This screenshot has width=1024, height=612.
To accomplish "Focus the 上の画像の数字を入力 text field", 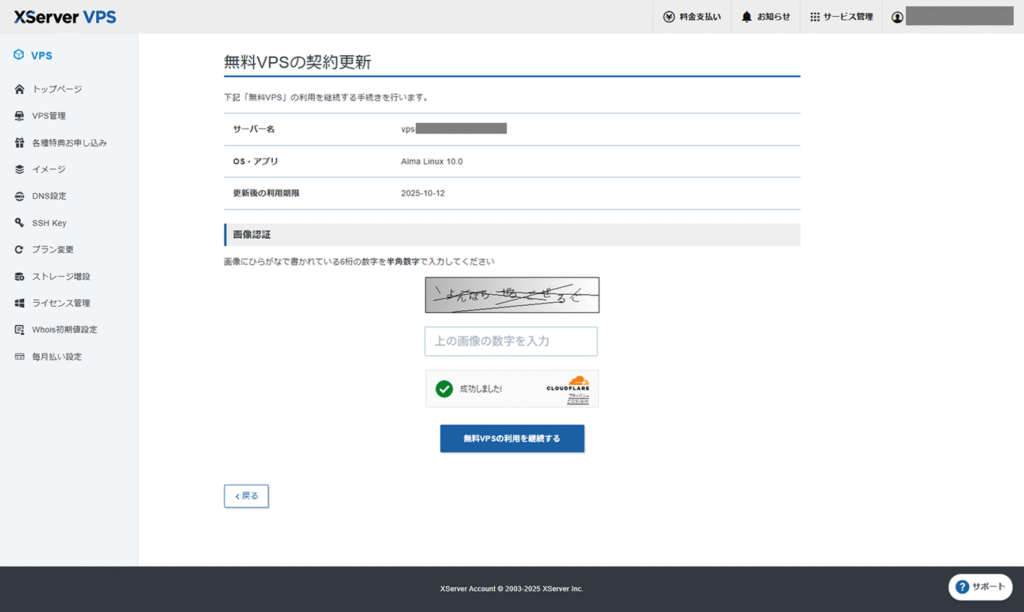I will point(511,341).
